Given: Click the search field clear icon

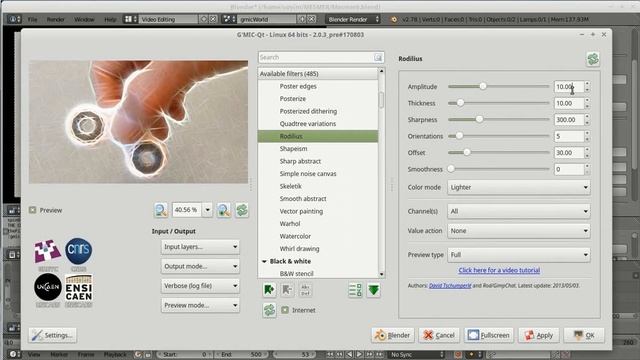Looking at the screenshot, I should click(x=378, y=58).
